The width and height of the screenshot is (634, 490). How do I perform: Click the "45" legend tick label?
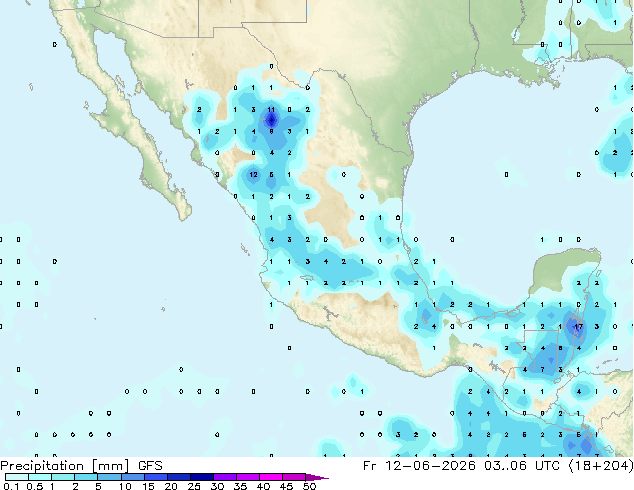(x=286, y=486)
